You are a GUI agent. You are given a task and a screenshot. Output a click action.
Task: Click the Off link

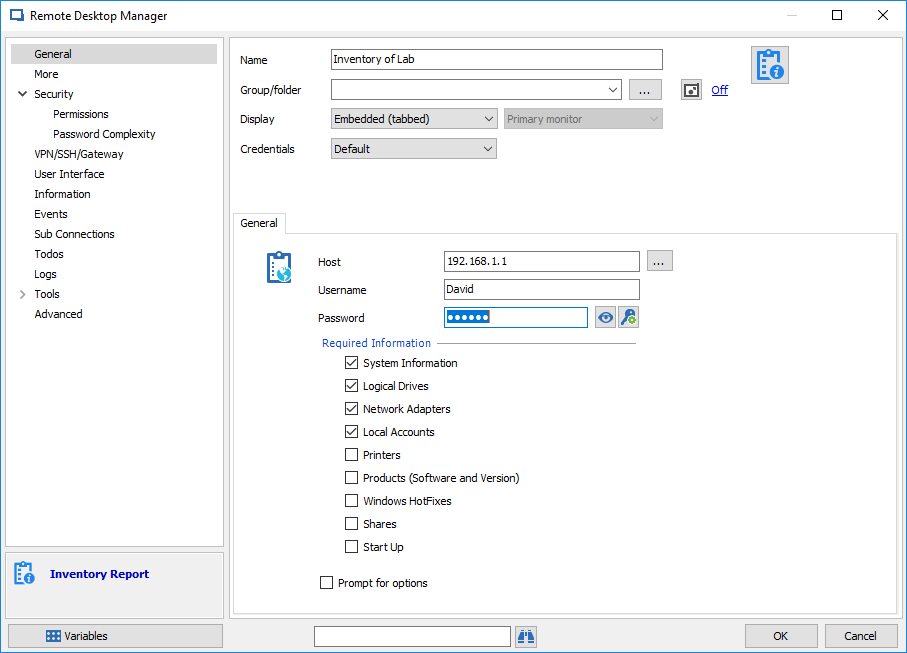(x=719, y=90)
